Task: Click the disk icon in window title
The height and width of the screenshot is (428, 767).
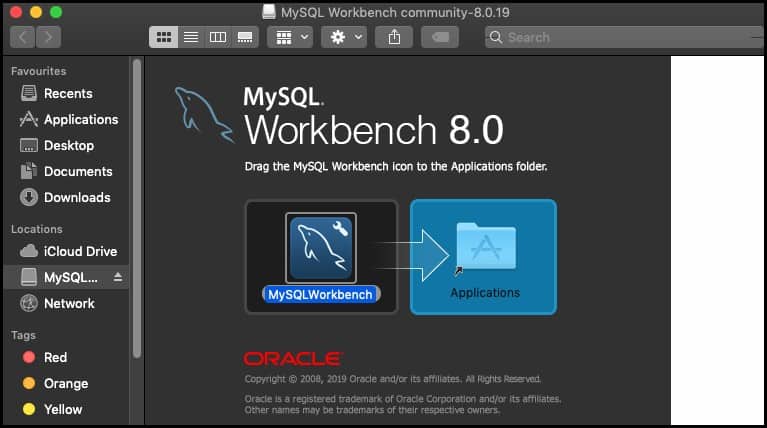Action: point(269,12)
